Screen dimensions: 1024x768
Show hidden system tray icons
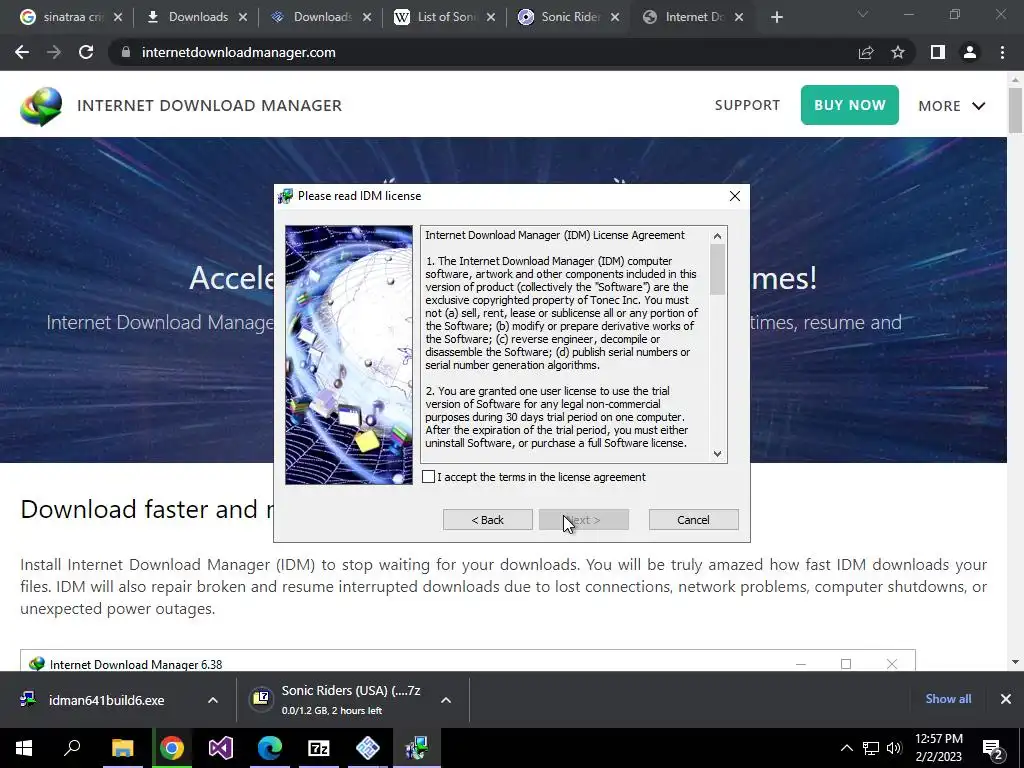pyautogui.click(x=846, y=748)
